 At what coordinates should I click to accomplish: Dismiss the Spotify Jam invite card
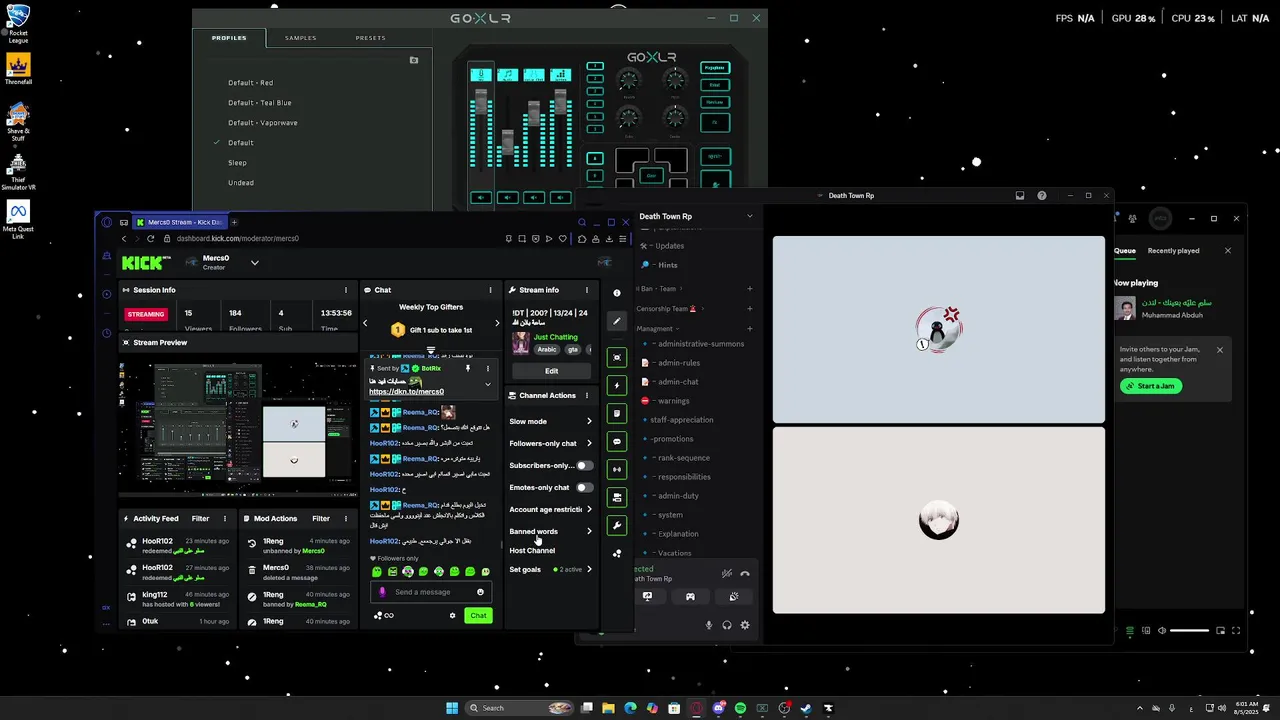(1219, 350)
